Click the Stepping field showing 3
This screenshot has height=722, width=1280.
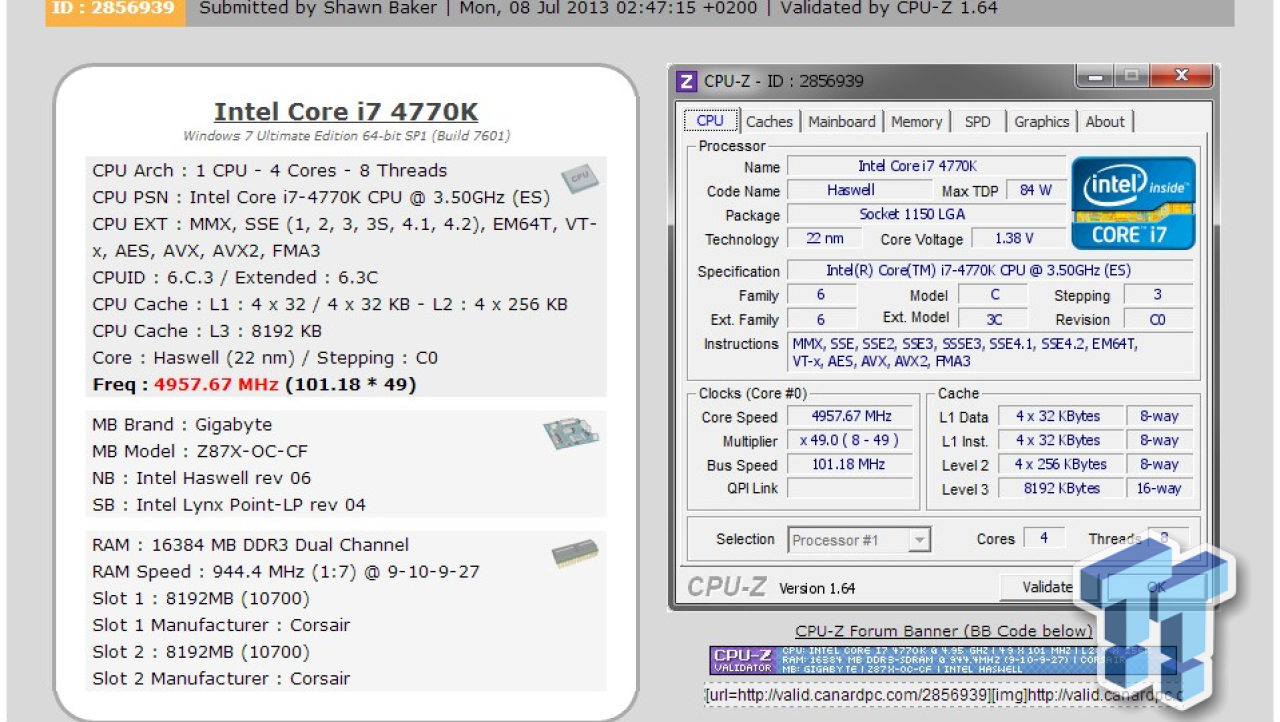tap(1158, 295)
